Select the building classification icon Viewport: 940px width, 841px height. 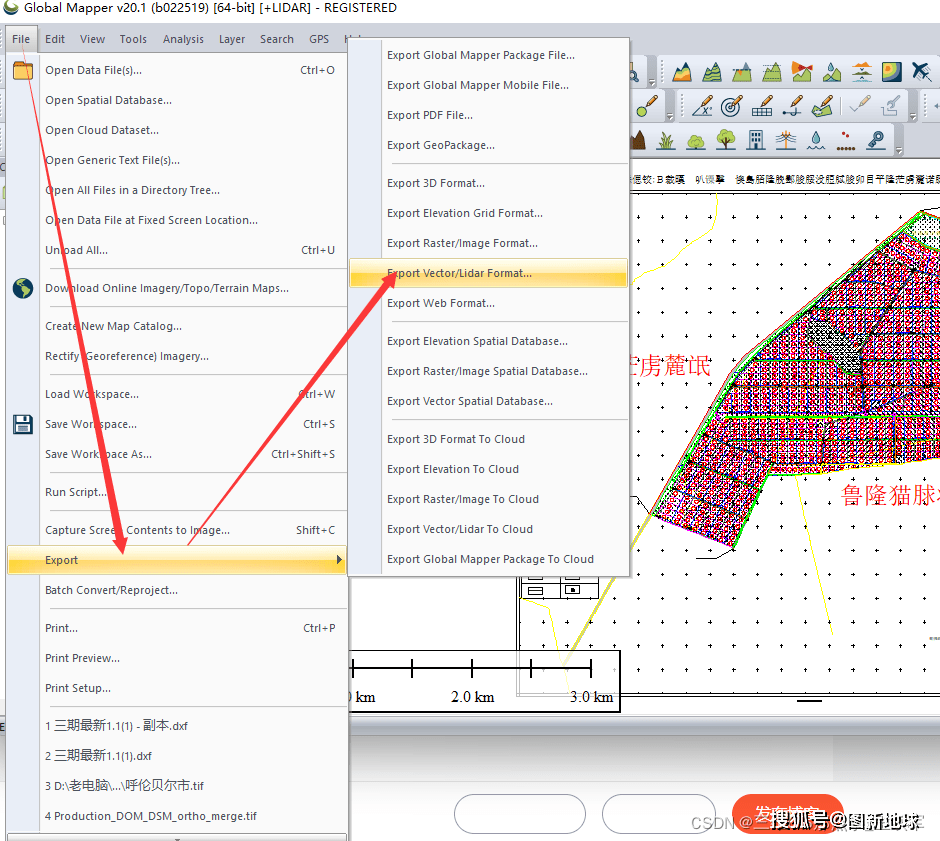pyautogui.click(x=756, y=140)
